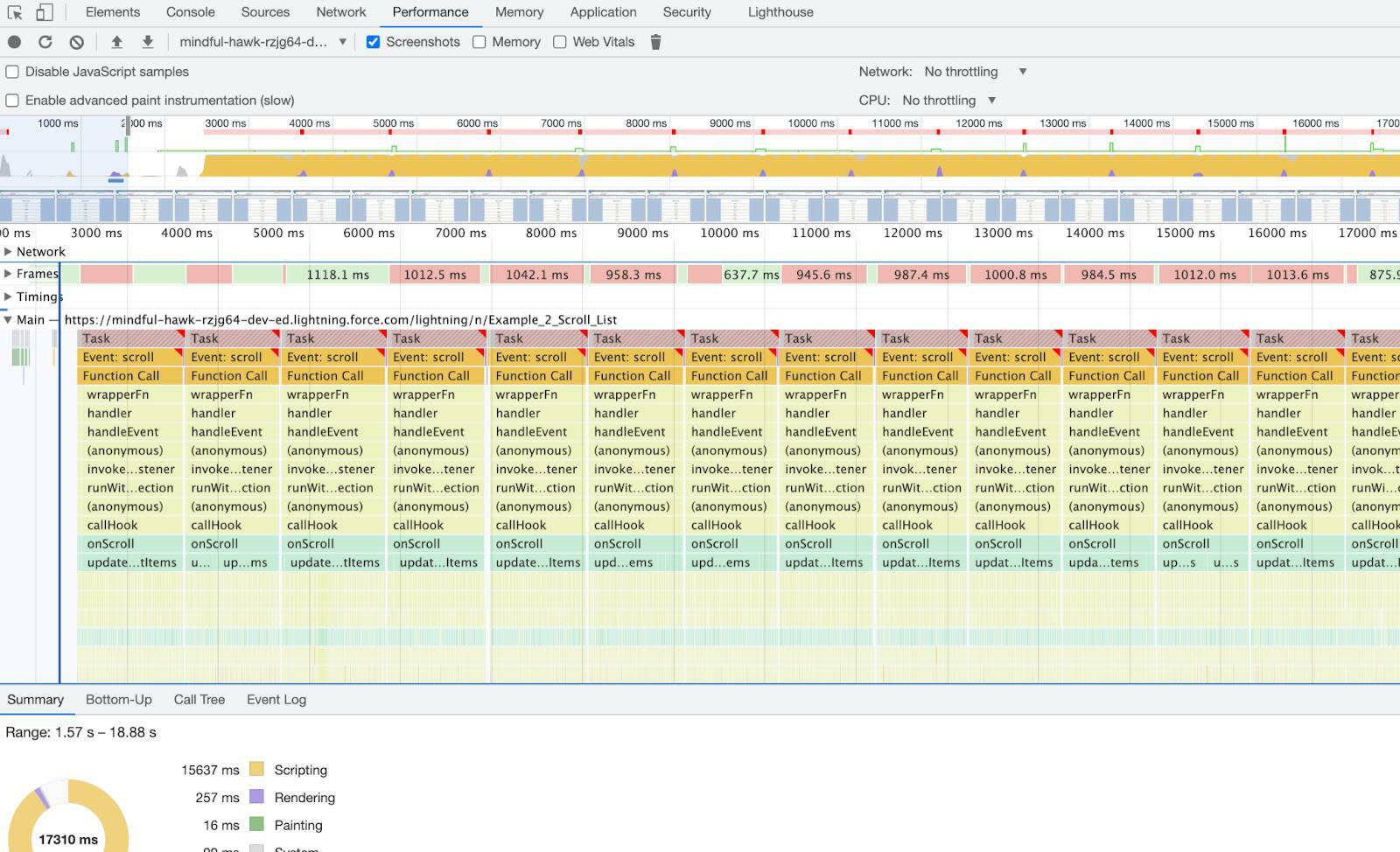Check Disable JavaScript samples

[x=12, y=72]
